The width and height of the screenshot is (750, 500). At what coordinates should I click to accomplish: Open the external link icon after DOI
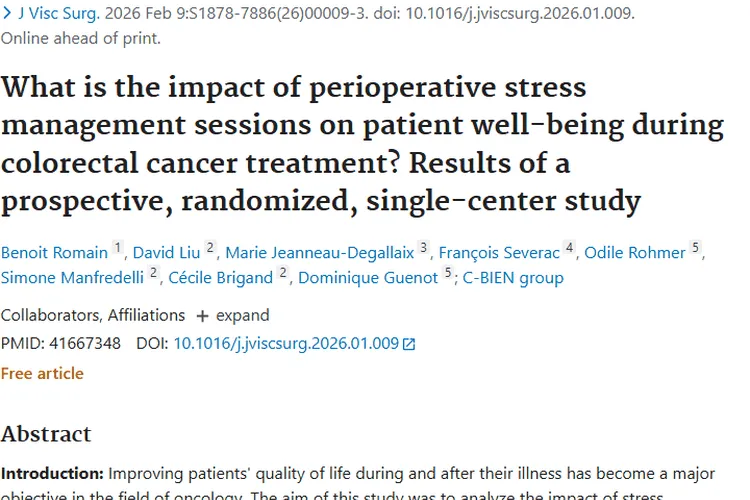(x=408, y=344)
